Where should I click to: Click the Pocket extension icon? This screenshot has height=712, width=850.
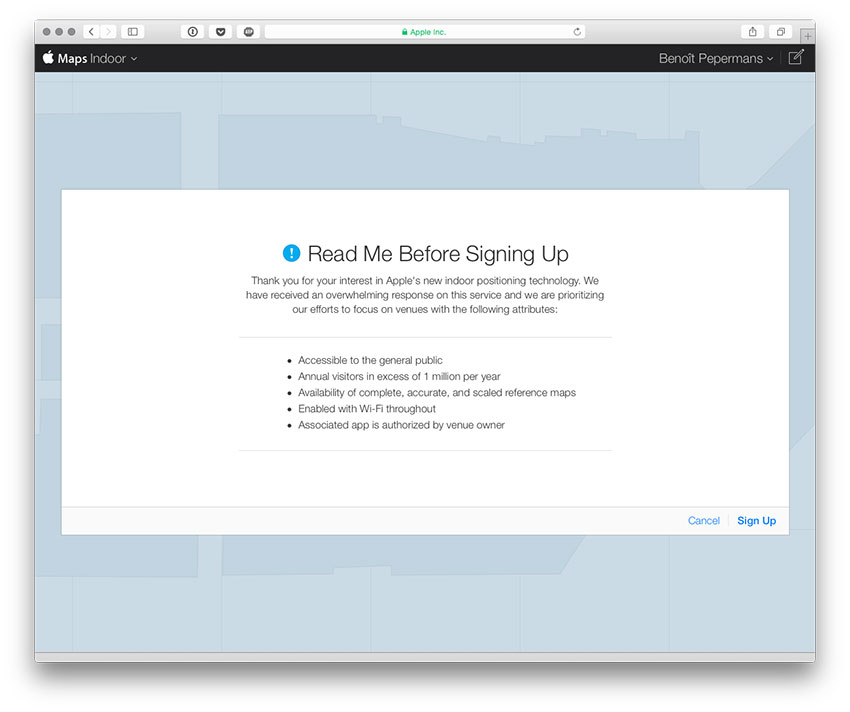click(x=221, y=32)
